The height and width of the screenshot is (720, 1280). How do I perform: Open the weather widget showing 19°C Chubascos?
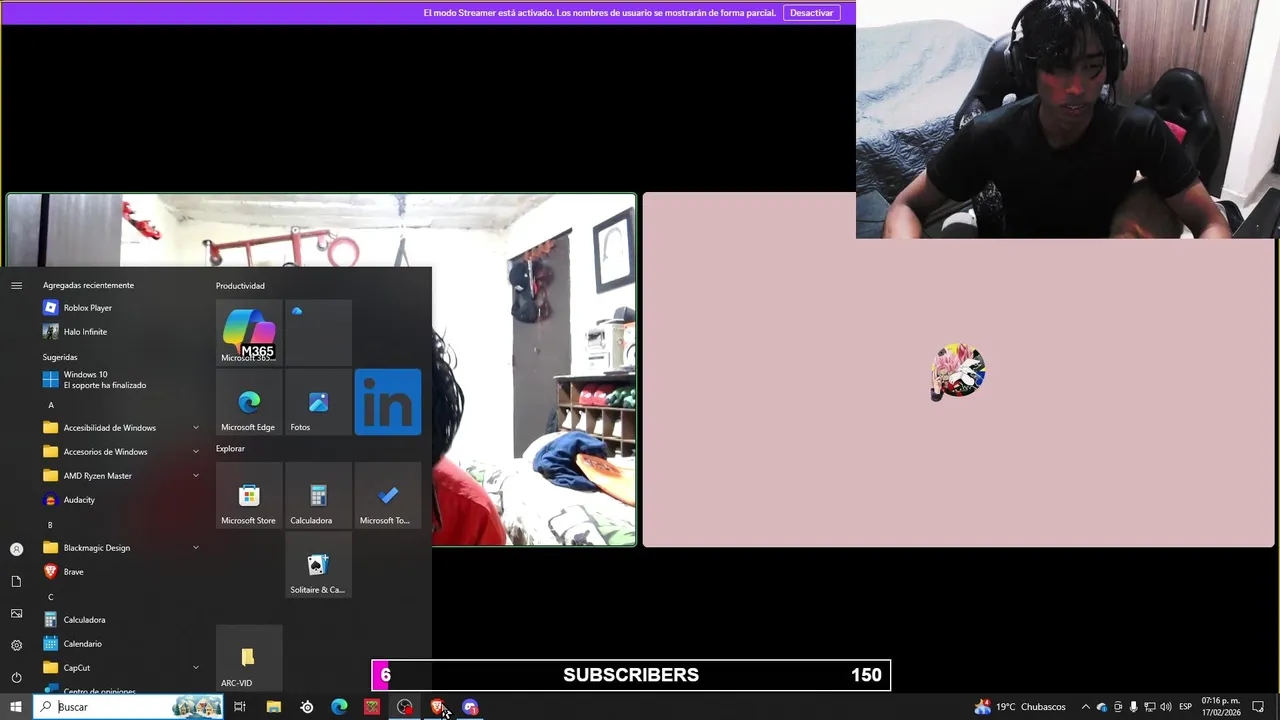point(1020,707)
